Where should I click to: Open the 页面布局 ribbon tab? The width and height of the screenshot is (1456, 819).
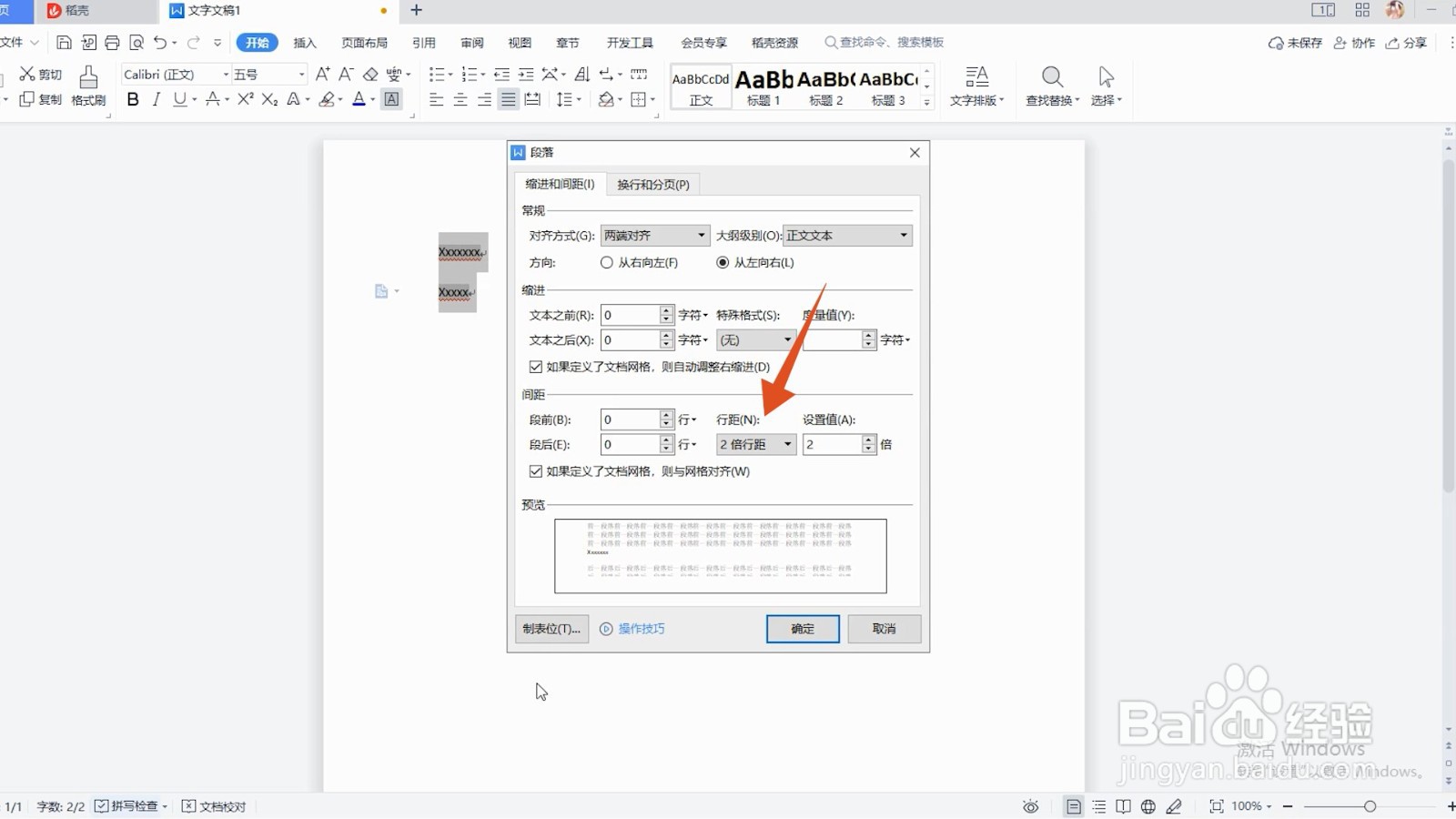364,43
